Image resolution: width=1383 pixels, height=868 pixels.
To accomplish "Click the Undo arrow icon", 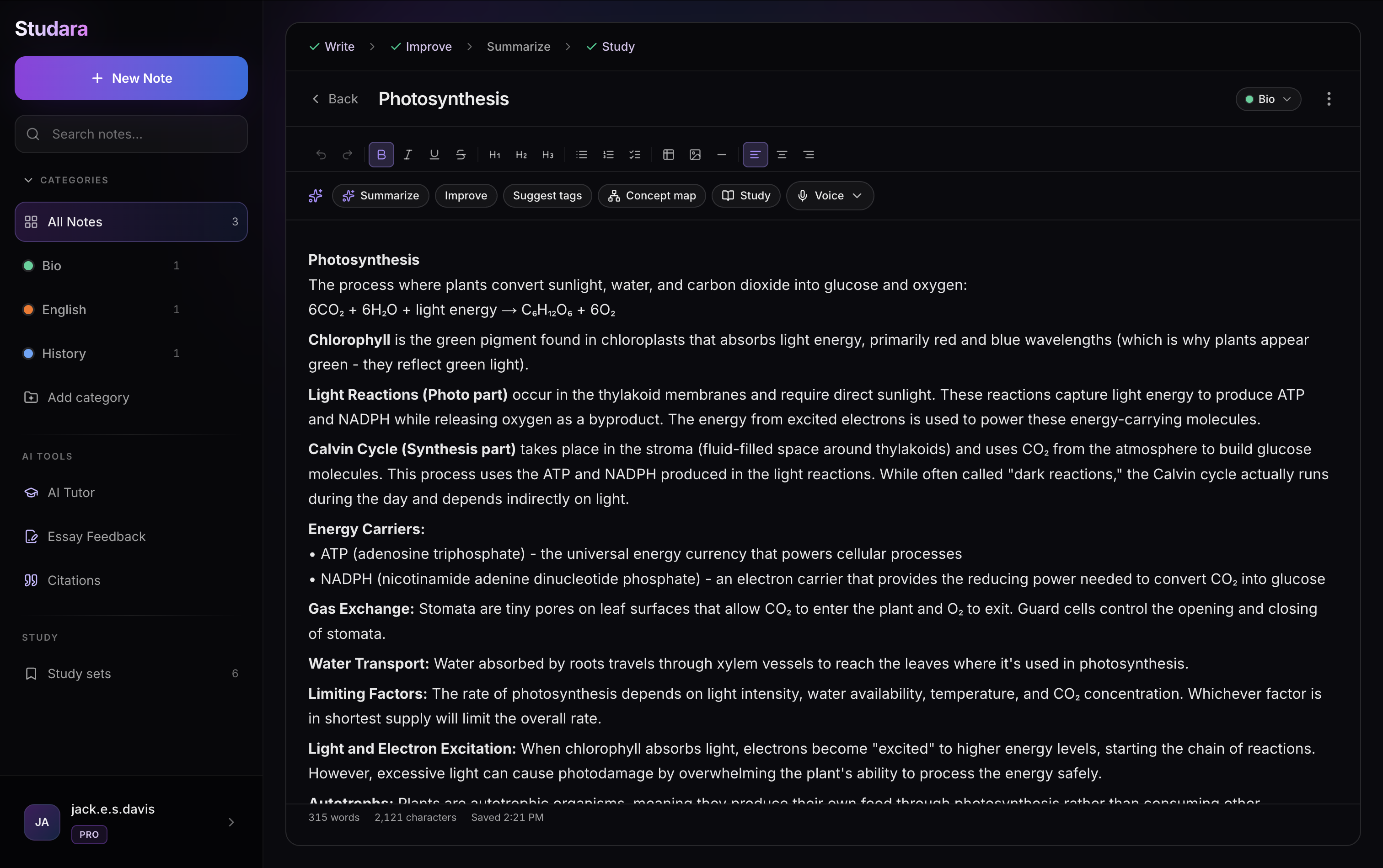I will (321, 155).
